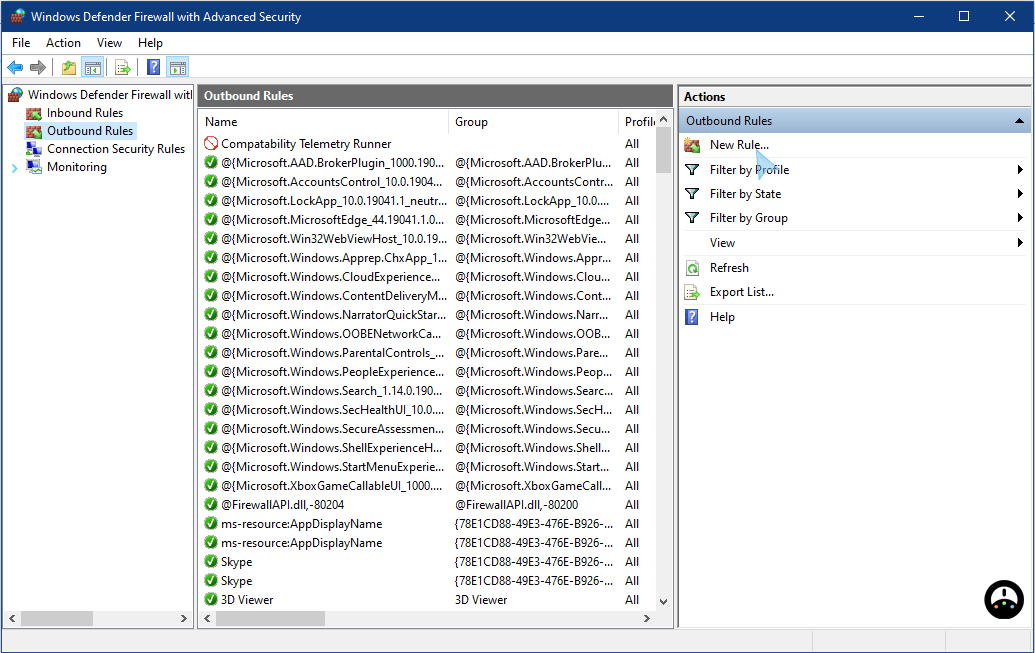Click the Filter by State funnel icon

692,193
